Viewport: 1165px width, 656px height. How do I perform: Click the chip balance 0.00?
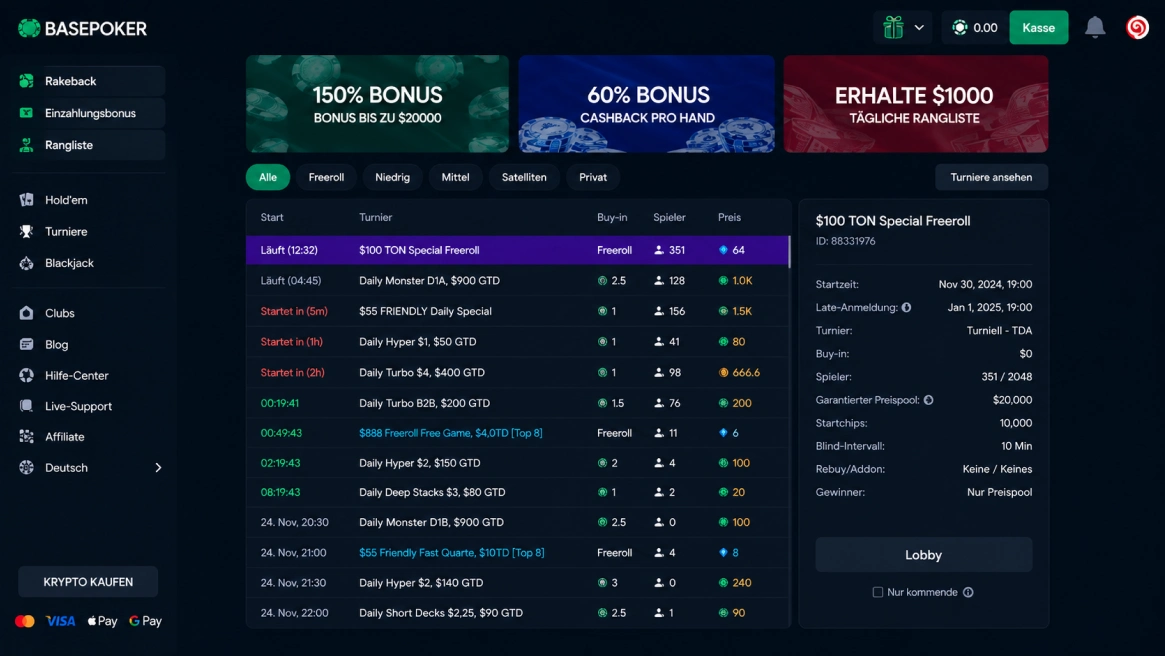(x=976, y=27)
